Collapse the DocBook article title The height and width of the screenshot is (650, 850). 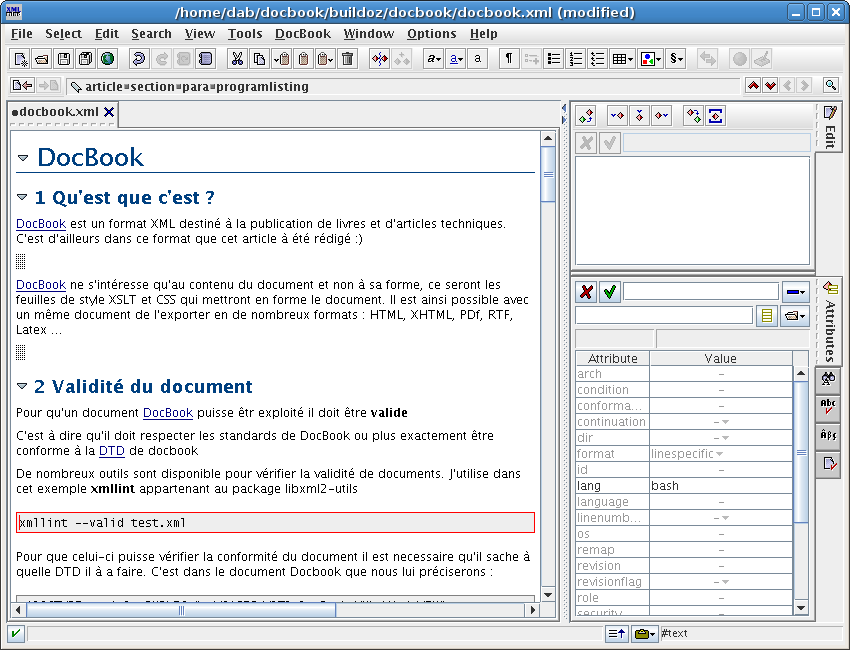pos(23,158)
